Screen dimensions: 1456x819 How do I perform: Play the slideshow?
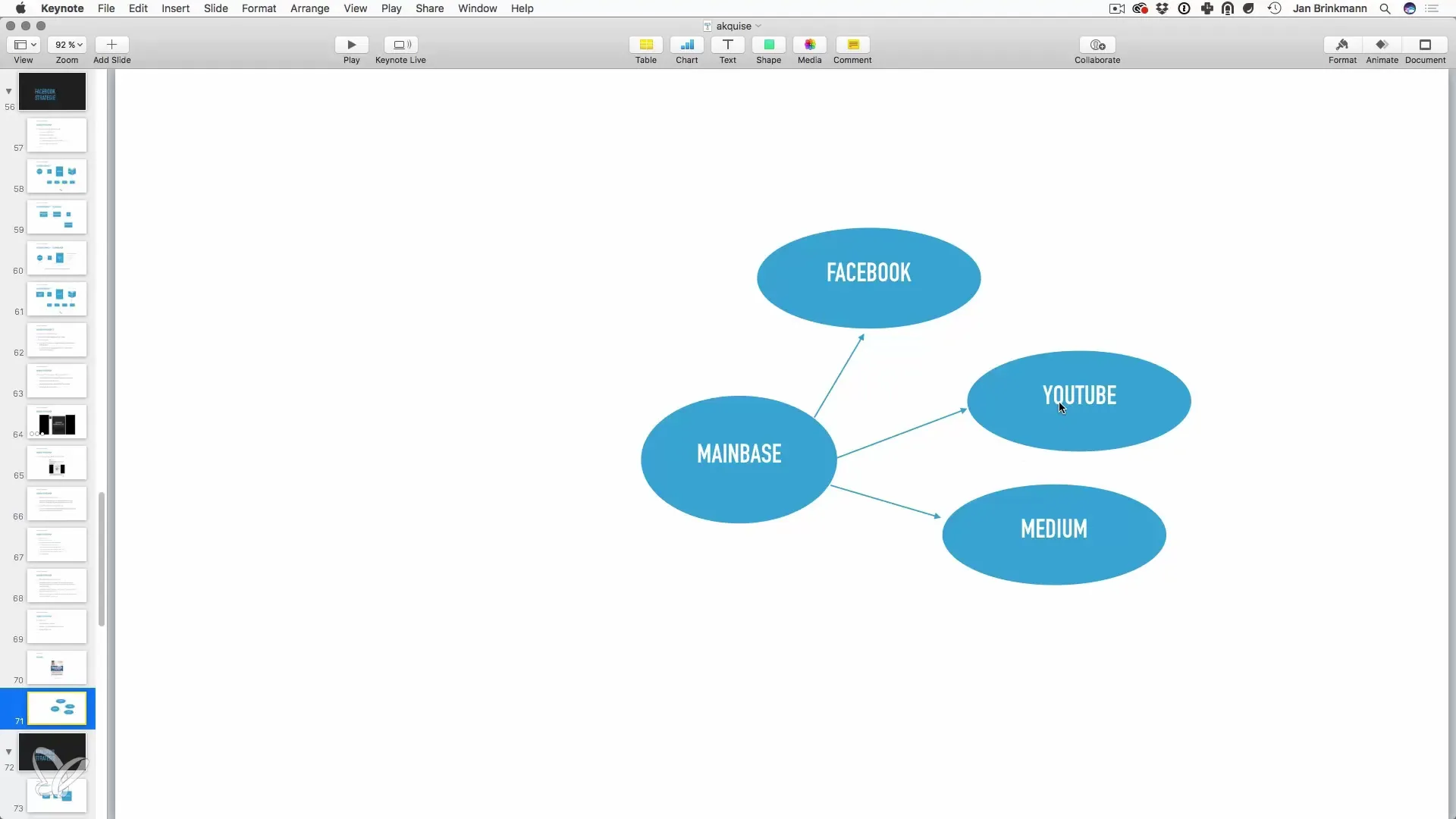[x=351, y=45]
